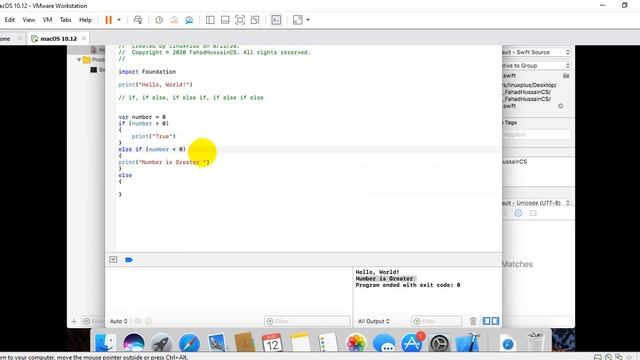Open the VMware View menu
The image size is (640, 360).
(29, 20)
